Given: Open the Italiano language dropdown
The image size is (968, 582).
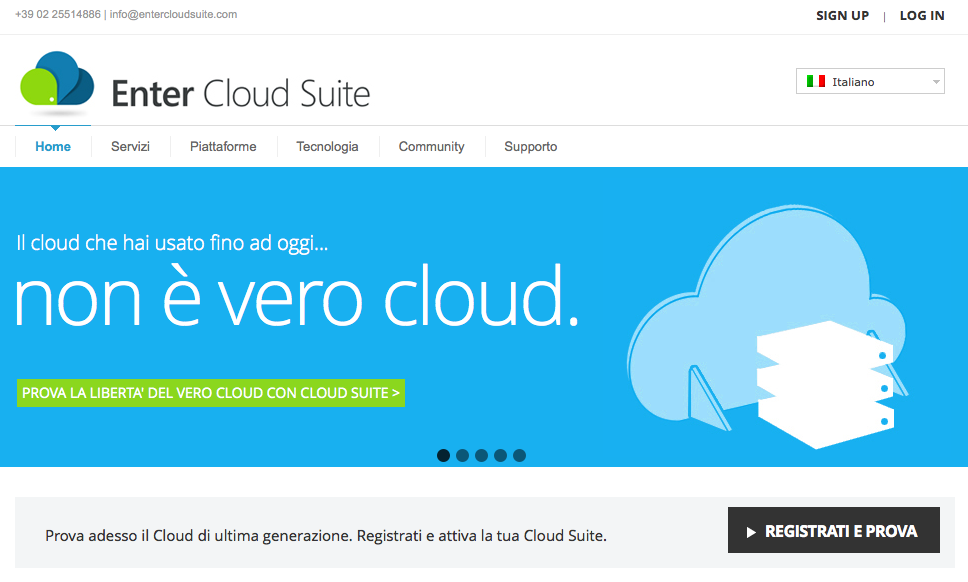Looking at the screenshot, I should point(869,81).
